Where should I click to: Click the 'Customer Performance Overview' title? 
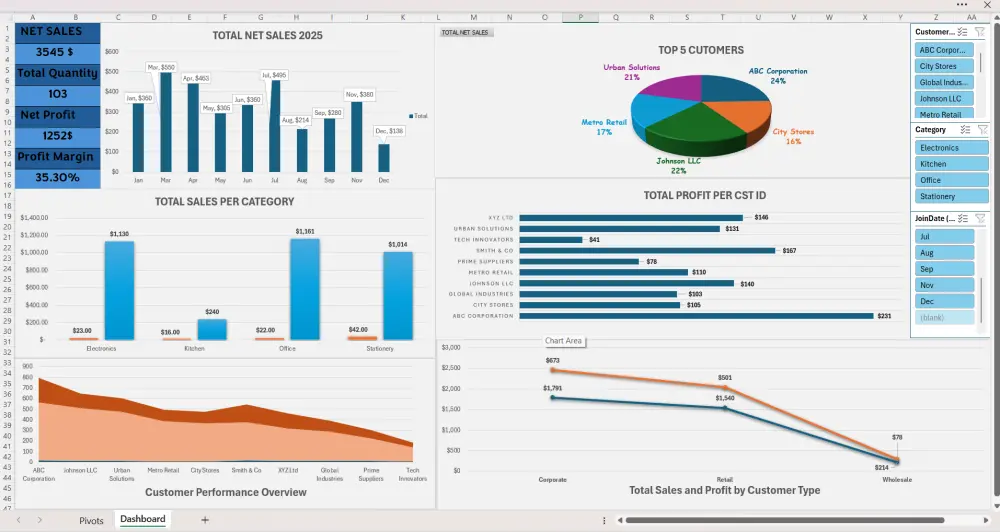pyautogui.click(x=226, y=492)
